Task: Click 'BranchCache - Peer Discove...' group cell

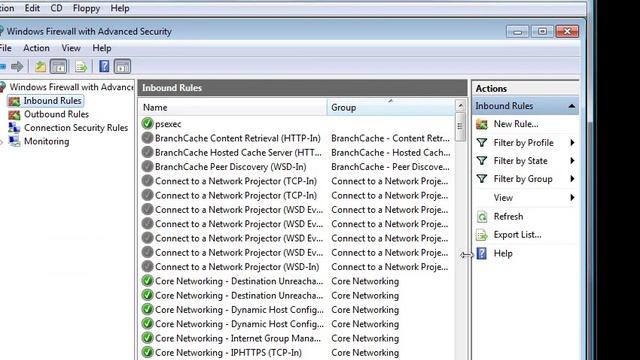Action: click(390, 167)
